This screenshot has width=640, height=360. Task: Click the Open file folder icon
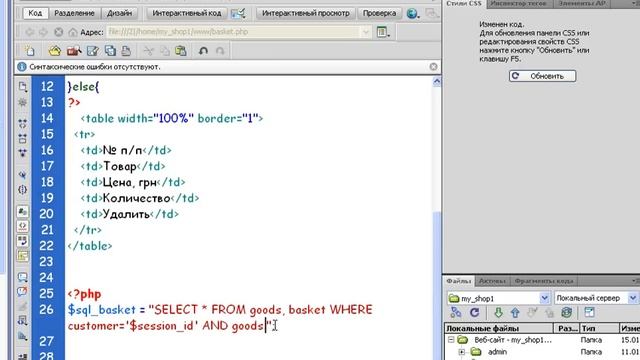[x=54, y=51]
